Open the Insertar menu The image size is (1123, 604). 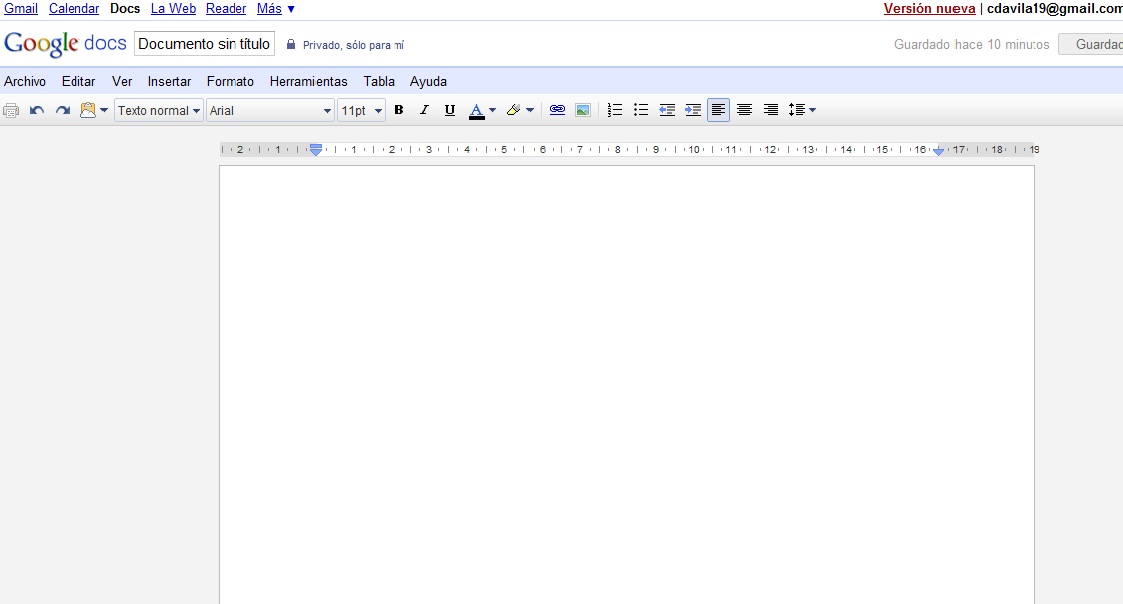[x=169, y=81]
